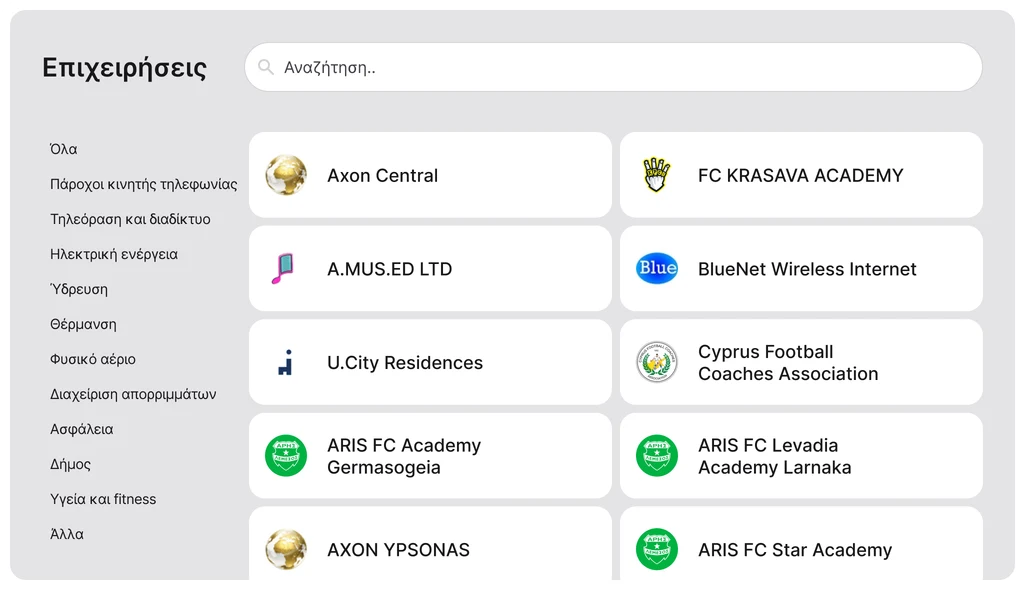Click the U.City Residences logo icon
This screenshot has width=1025, height=590.
click(286, 362)
